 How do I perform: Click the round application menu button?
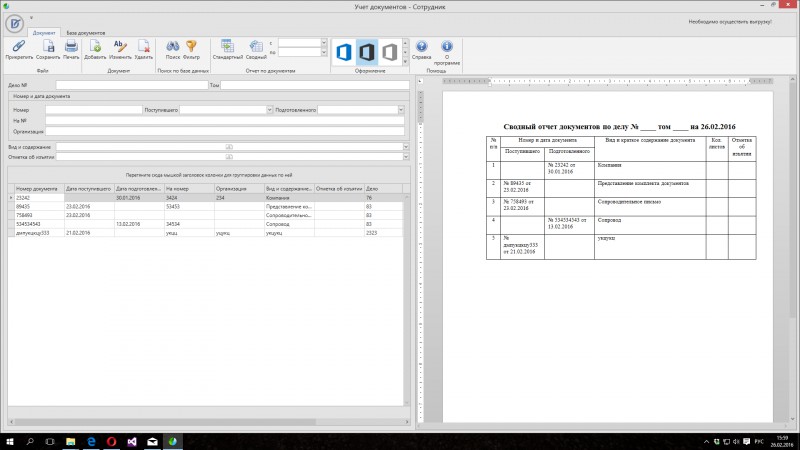(15, 23)
